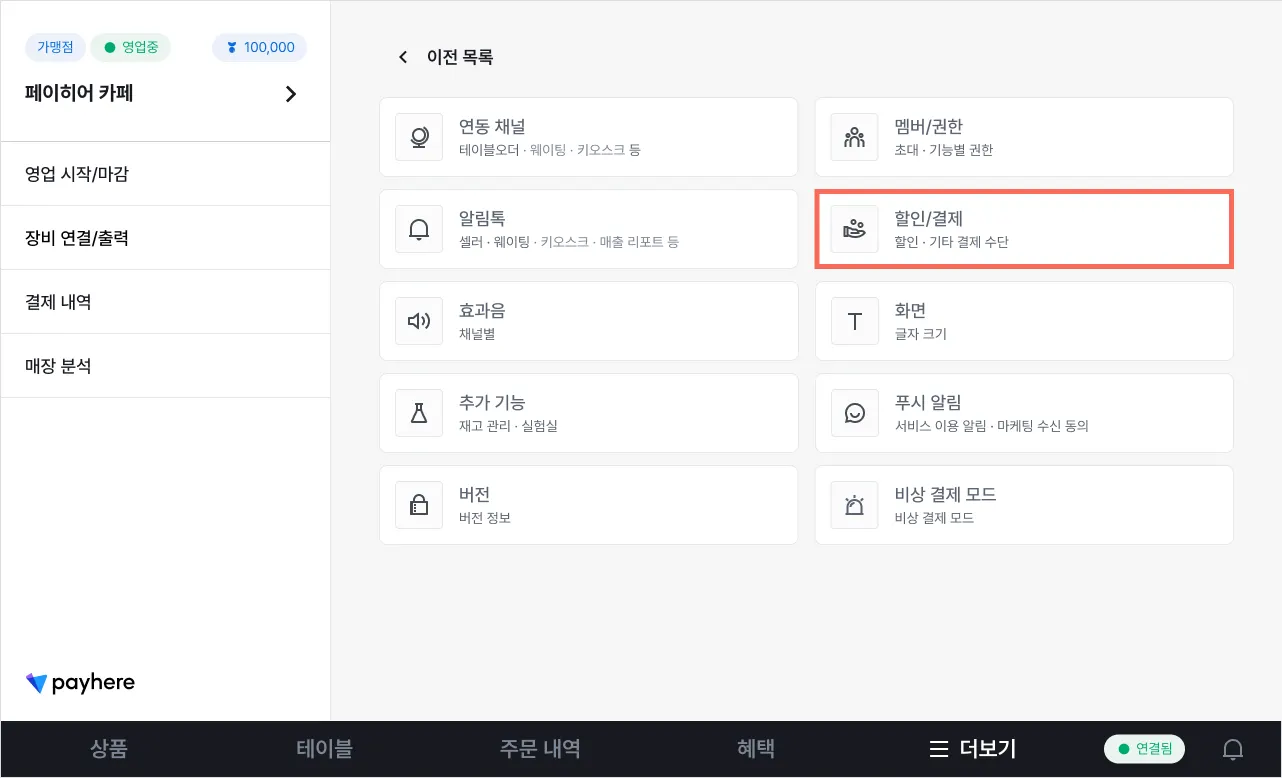Go back using the 이전 목록 chevron
Viewport: 1282px width, 778px height.
[403, 57]
